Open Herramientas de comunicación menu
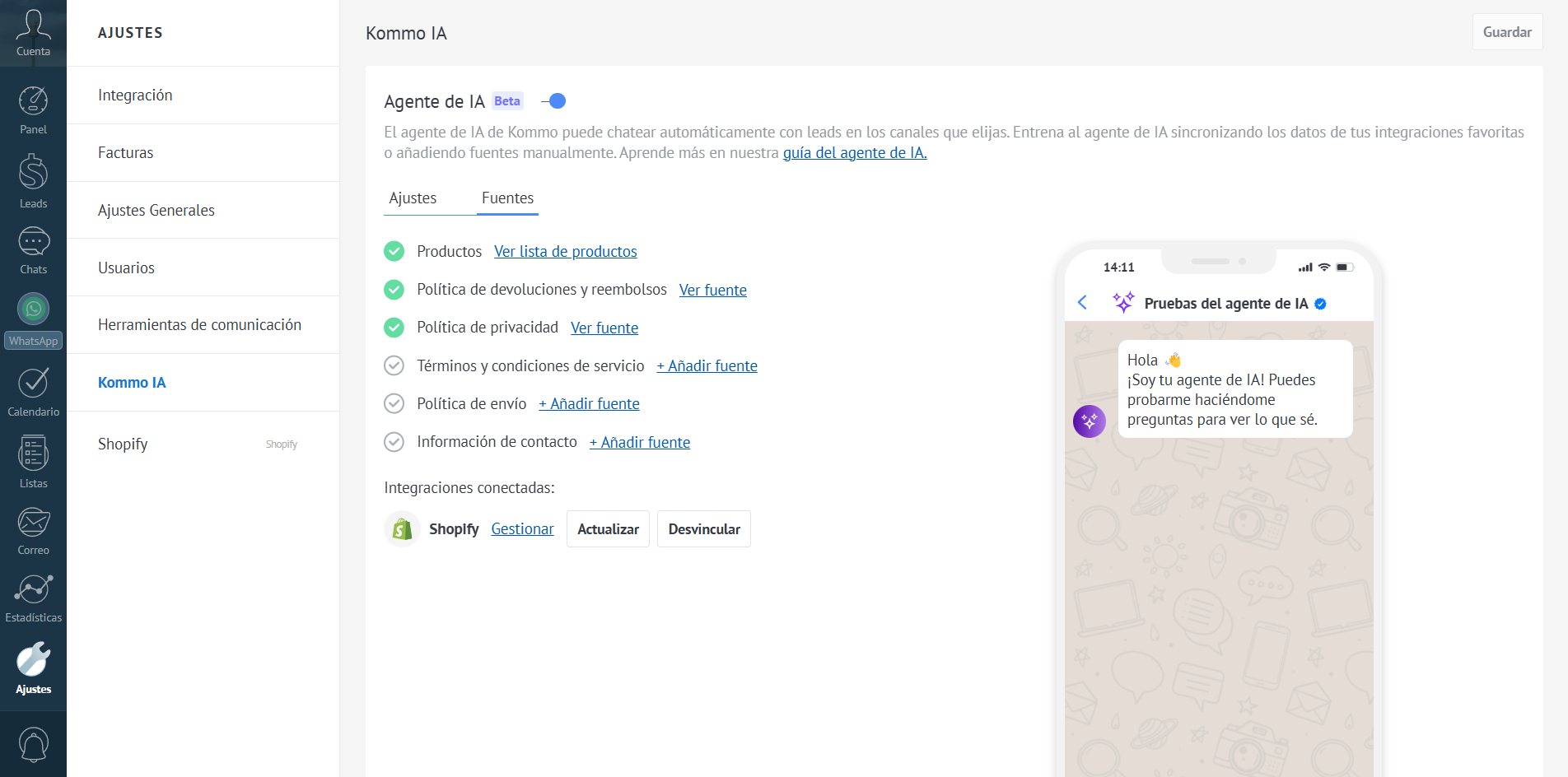Image resolution: width=1568 pixels, height=777 pixels. (x=203, y=325)
